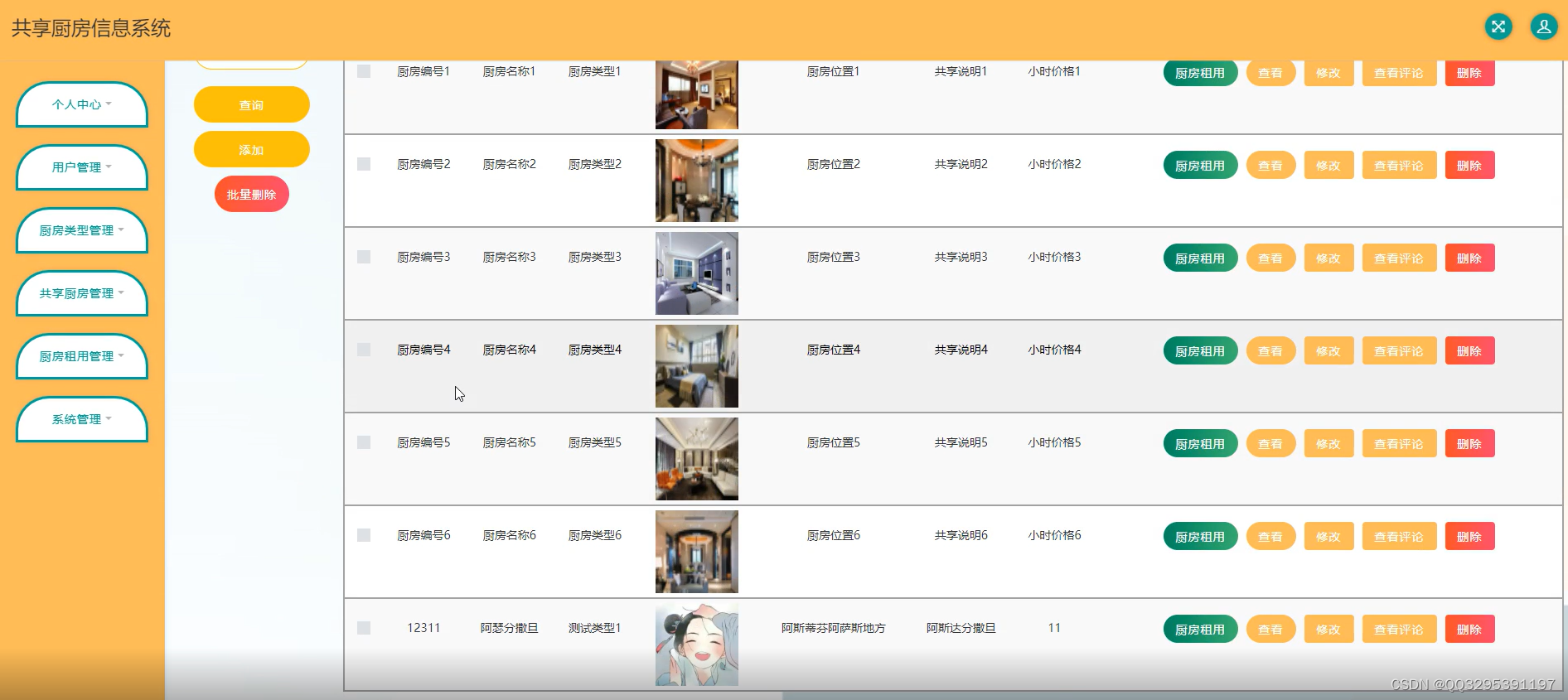Screen dimensions: 1568x700
Task: Open the cartoon girl thumbnail in row 12311
Action: pyautogui.click(x=697, y=644)
